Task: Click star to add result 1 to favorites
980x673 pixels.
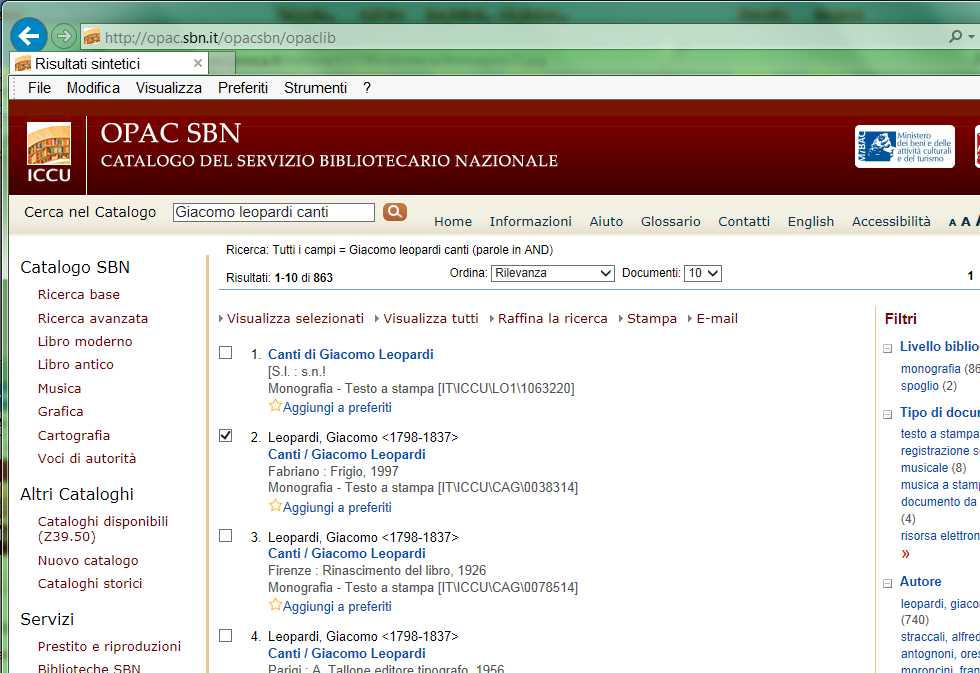Action: pyautogui.click(x=275, y=406)
